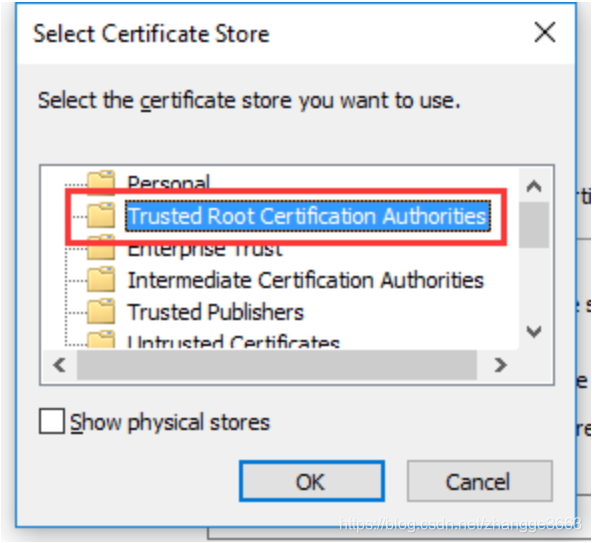Click the Untrusted Certificates folder icon
Screen dimensions: 592x543
coord(101,340)
